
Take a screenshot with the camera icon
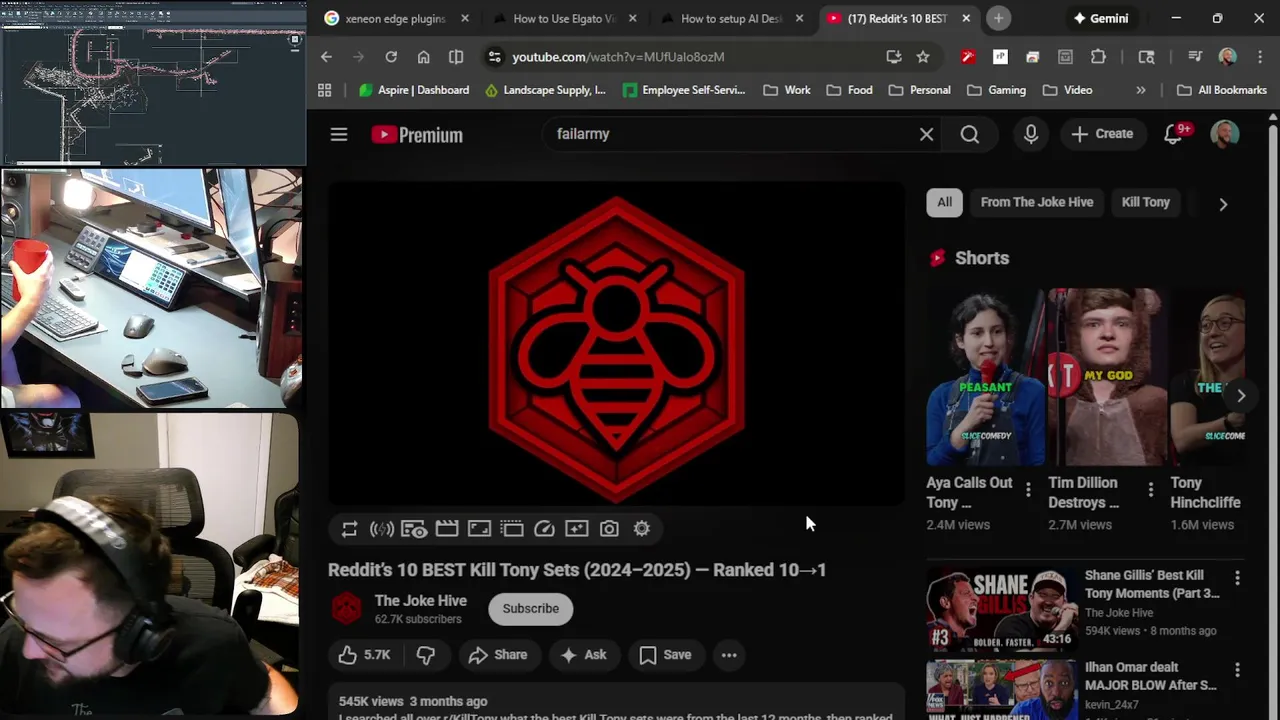(x=609, y=529)
